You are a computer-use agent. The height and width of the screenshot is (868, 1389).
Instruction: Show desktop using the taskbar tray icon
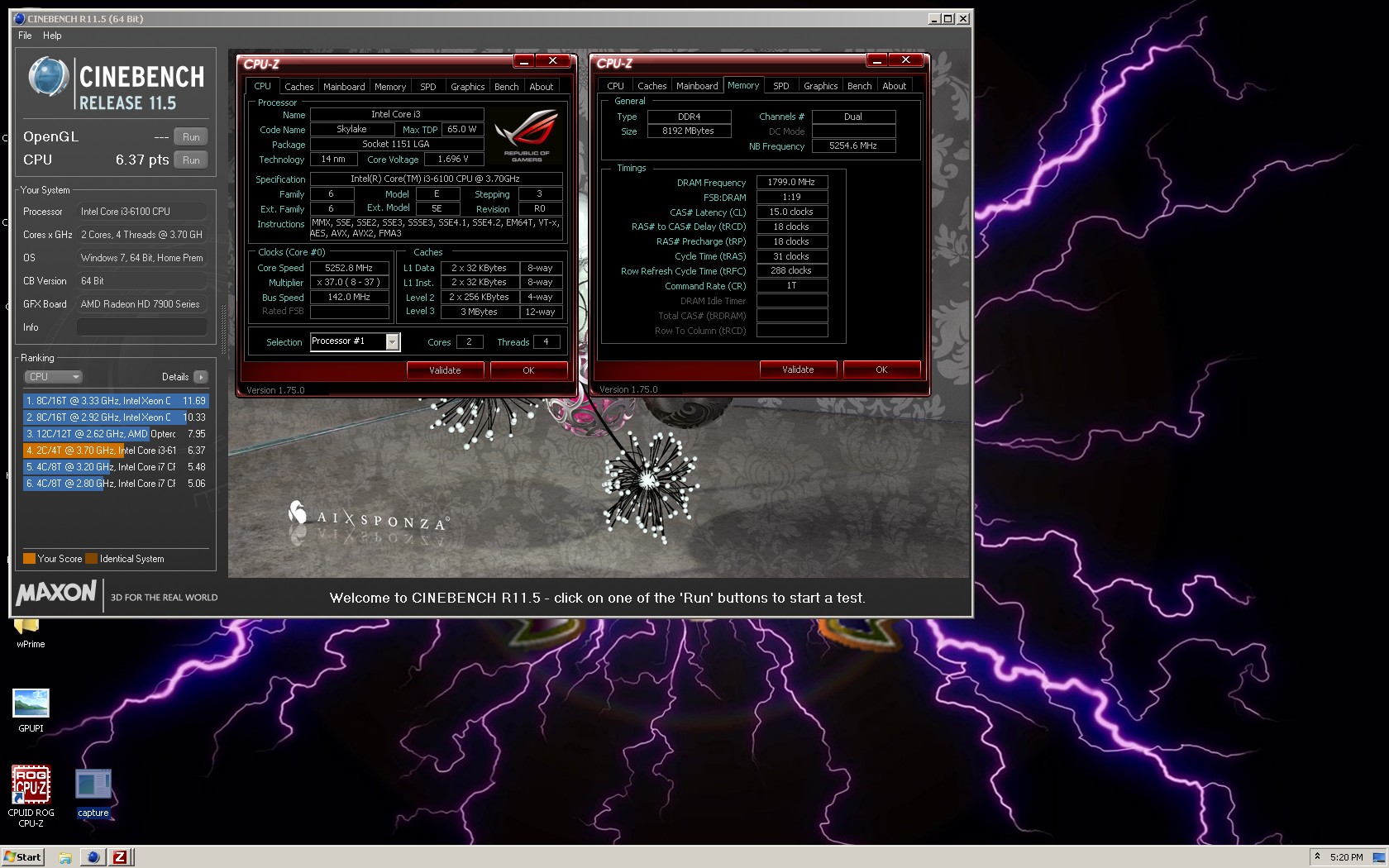tap(1380, 857)
